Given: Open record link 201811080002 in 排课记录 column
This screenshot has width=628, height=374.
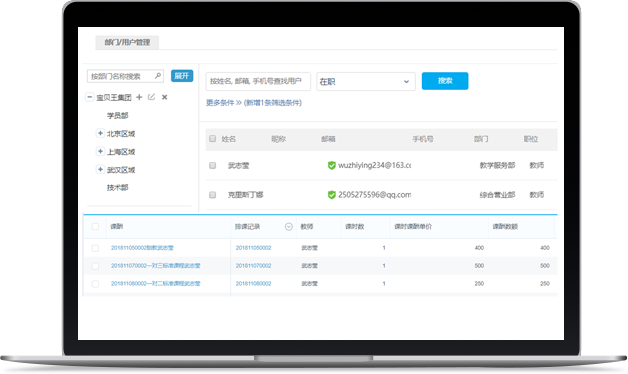Looking at the screenshot, I should (x=254, y=284).
